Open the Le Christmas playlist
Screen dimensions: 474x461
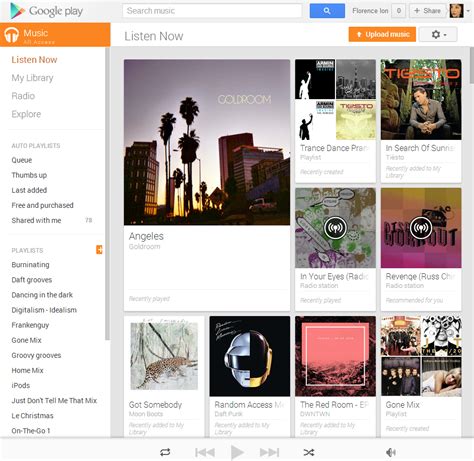(x=32, y=416)
